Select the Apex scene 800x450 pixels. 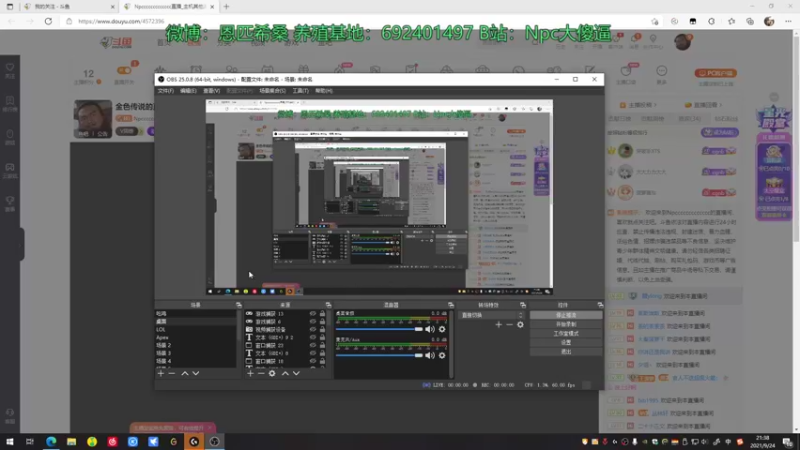pyautogui.click(x=195, y=337)
